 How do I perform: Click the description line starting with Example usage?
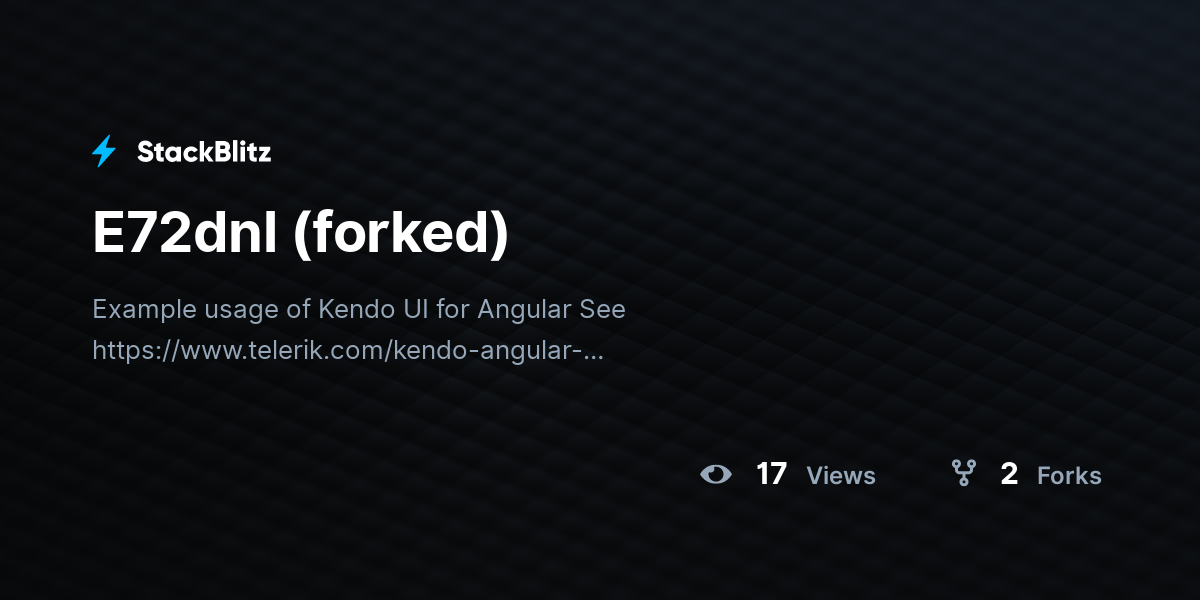point(359,309)
